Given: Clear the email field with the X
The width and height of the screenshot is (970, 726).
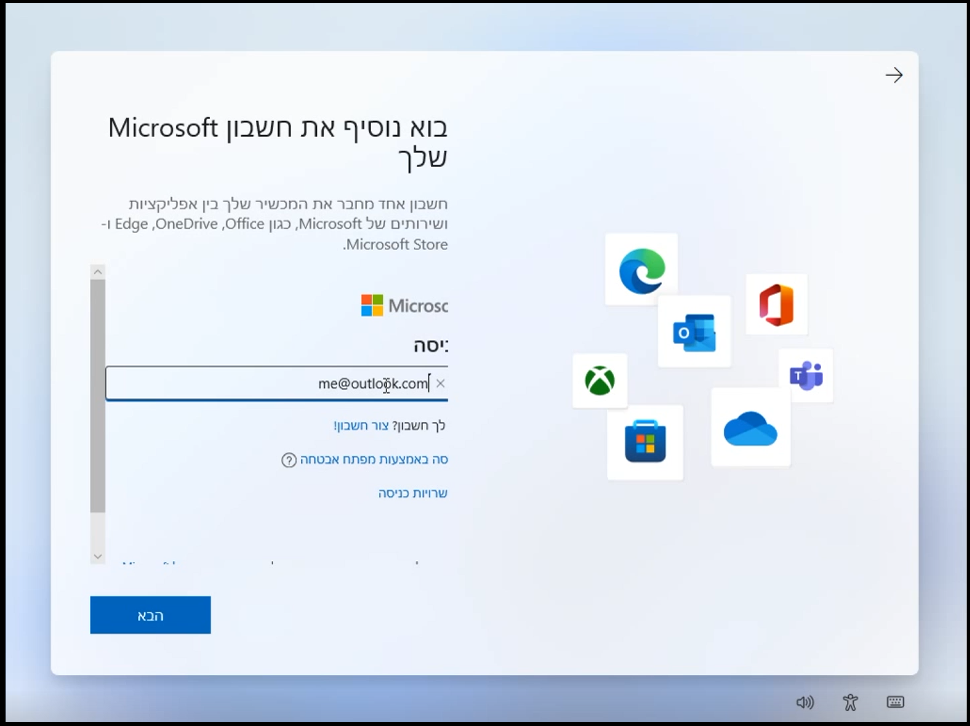Looking at the screenshot, I should [x=440, y=383].
